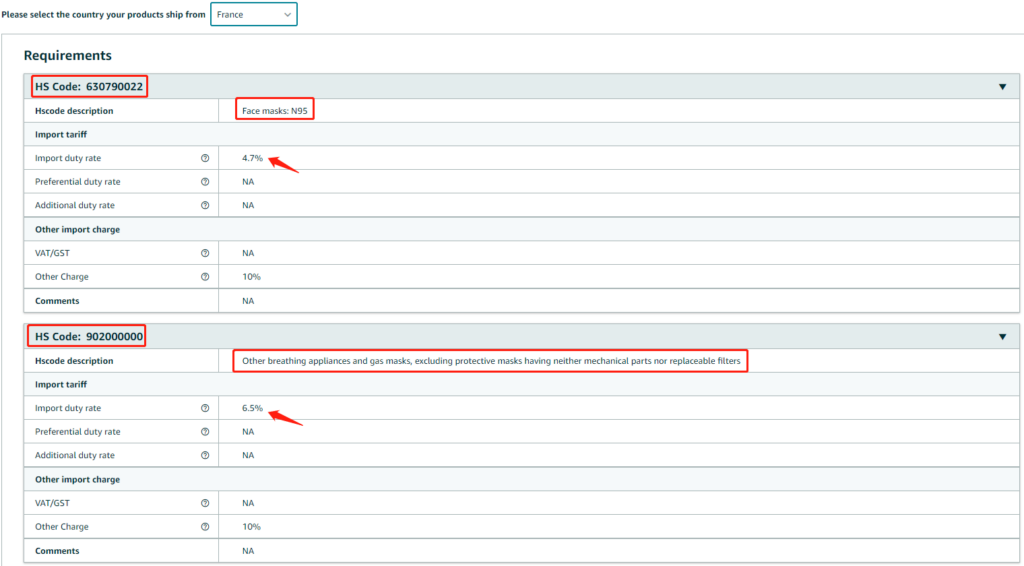Click the 'Other breathing appliances and gas masks' description

(x=490, y=361)
